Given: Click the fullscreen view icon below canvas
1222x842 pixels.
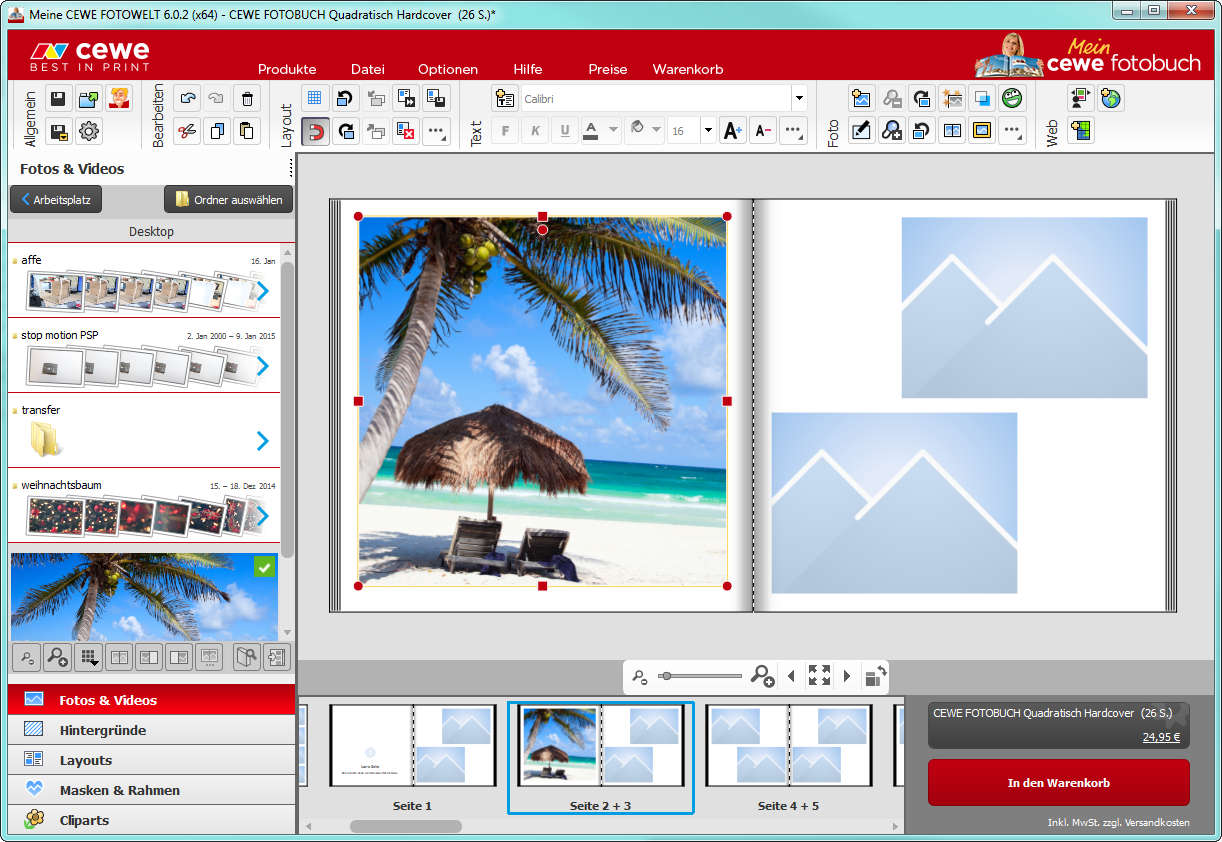Looking at the screenshot, I should [x=819, y=676].
